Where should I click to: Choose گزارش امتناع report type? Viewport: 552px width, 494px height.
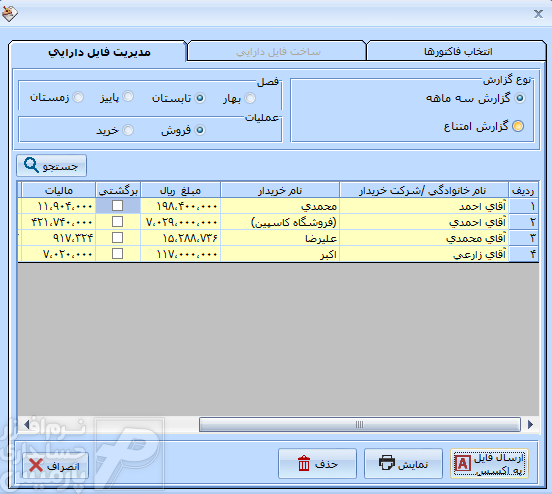pos(518,126)
